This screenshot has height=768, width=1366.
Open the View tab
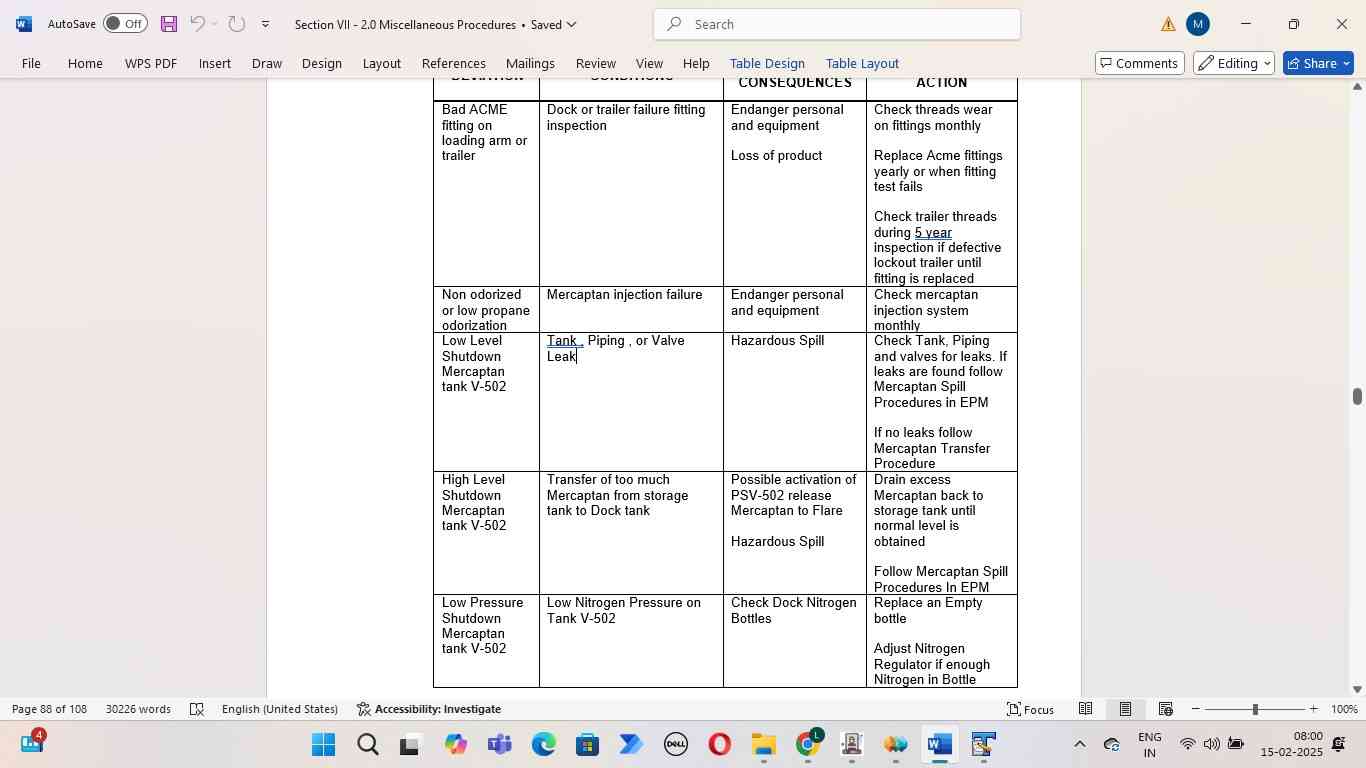coord(649,63)
